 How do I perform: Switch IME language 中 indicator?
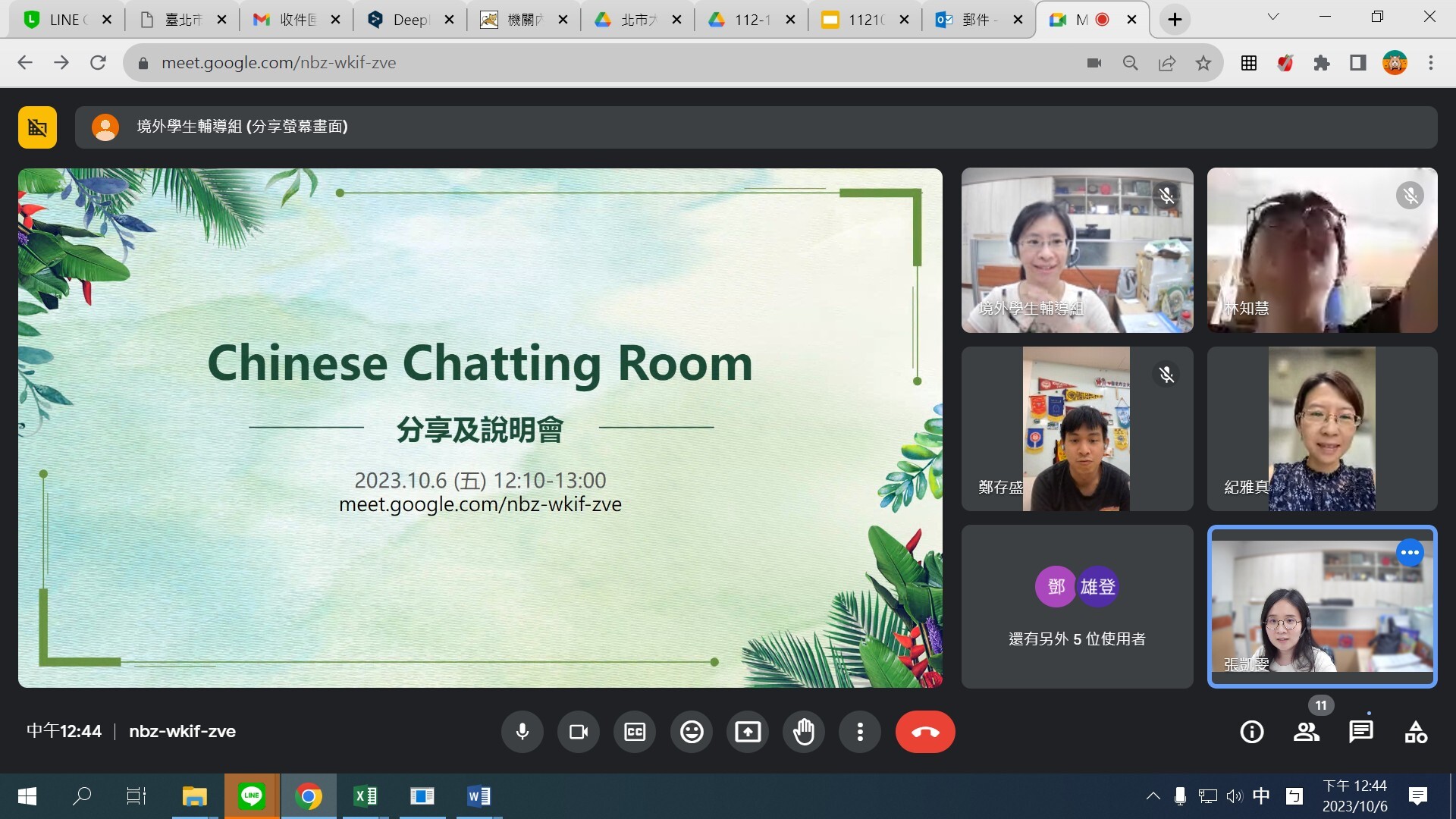(1261, 796)
